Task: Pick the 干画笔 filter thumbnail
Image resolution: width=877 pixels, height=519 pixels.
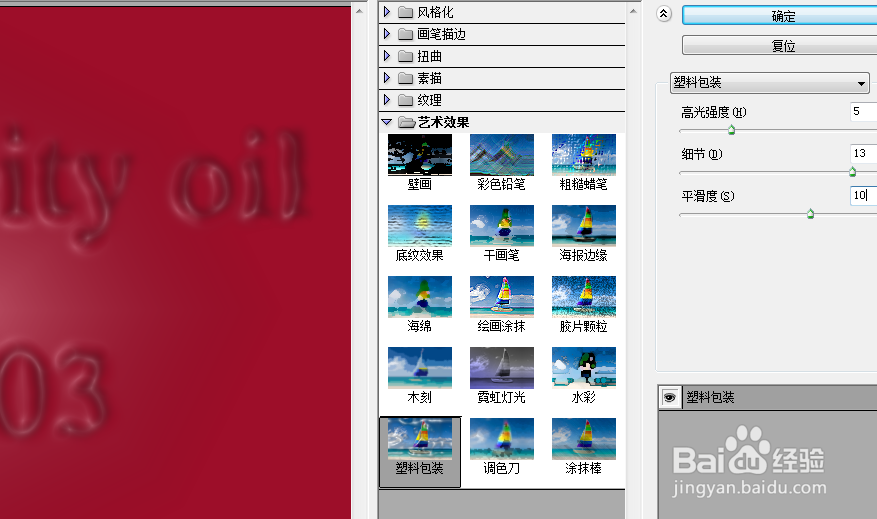Action: pyautogui.click(x=502, y=226)
